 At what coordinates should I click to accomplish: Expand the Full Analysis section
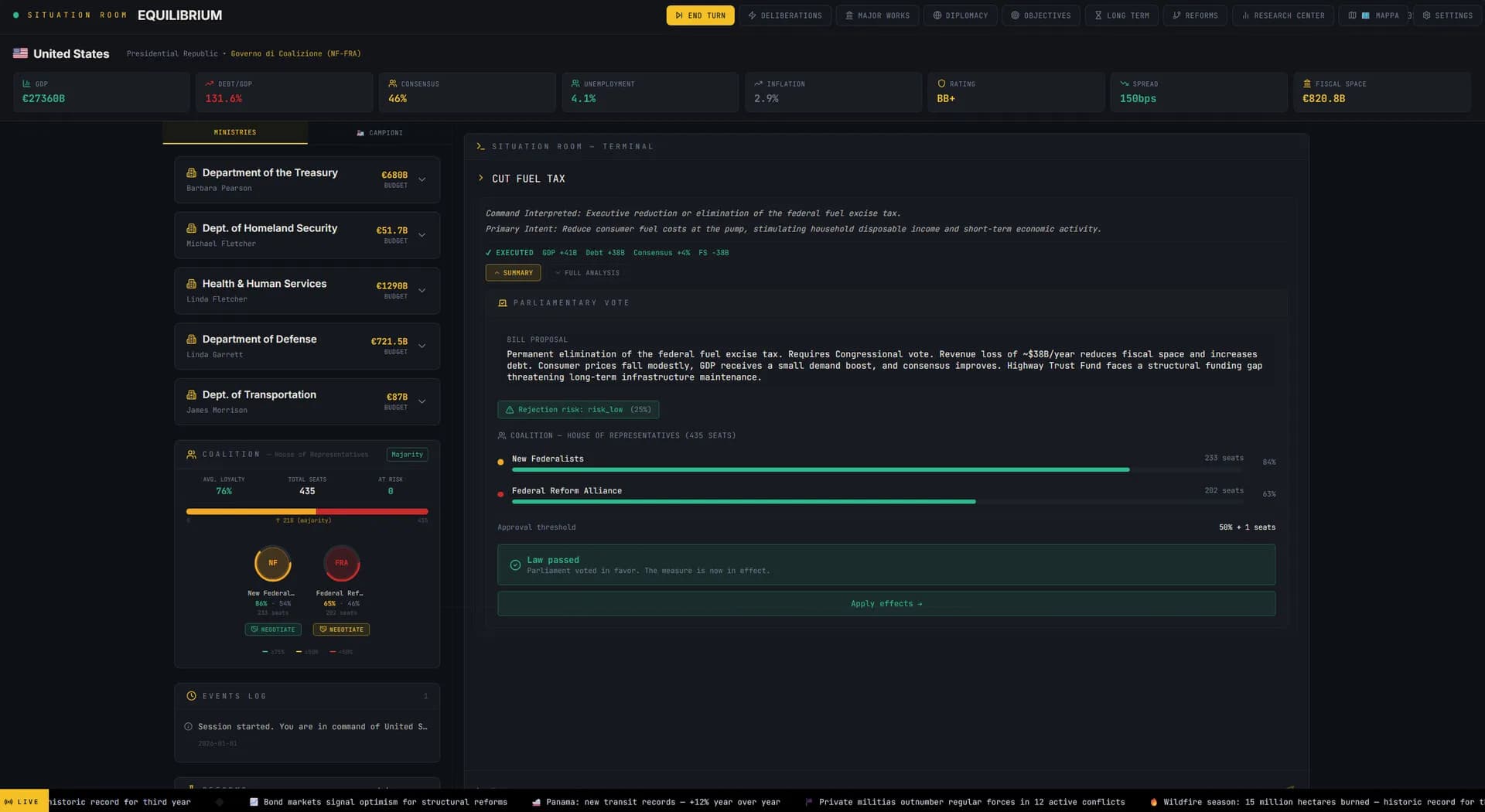pos(587,273)
